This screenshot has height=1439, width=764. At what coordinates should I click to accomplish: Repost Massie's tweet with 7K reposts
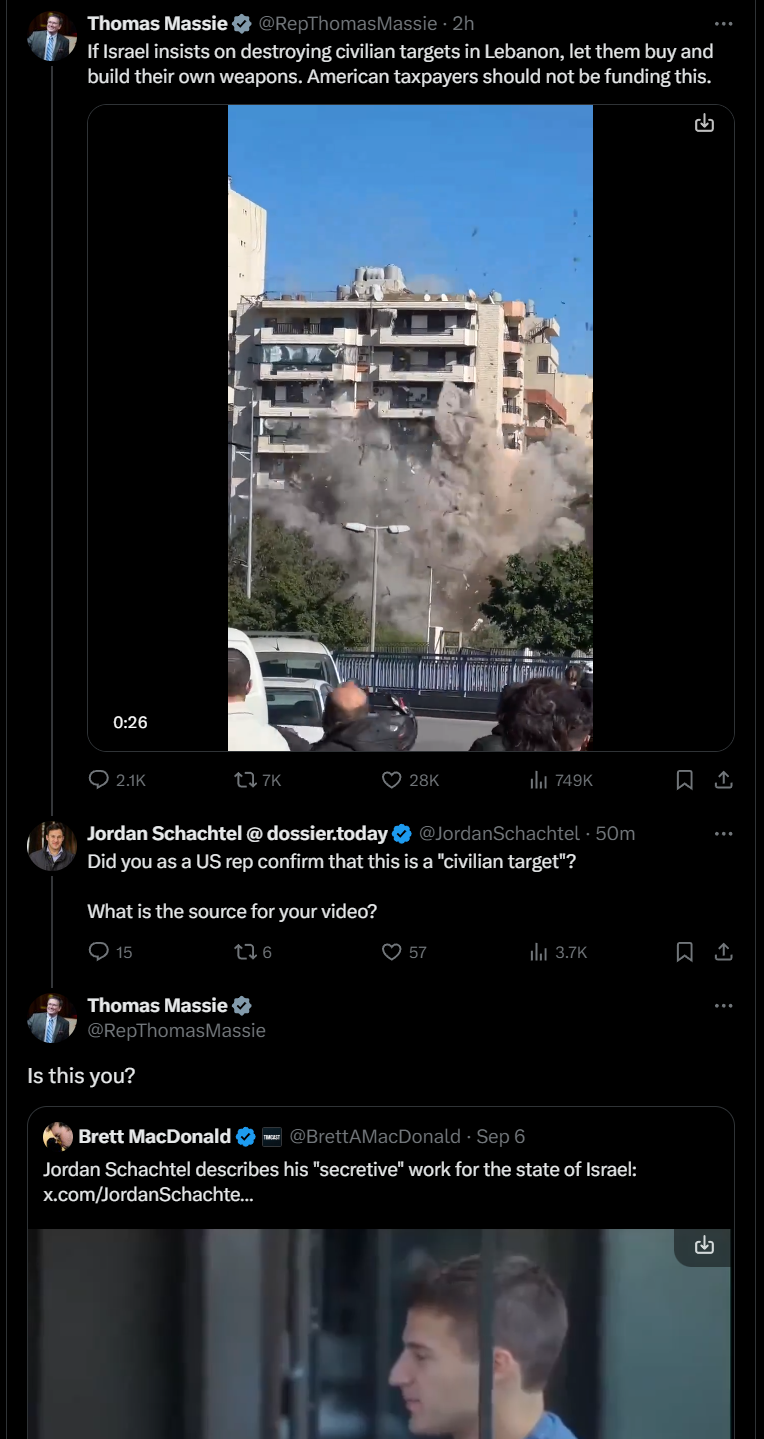tap(244, 780)
